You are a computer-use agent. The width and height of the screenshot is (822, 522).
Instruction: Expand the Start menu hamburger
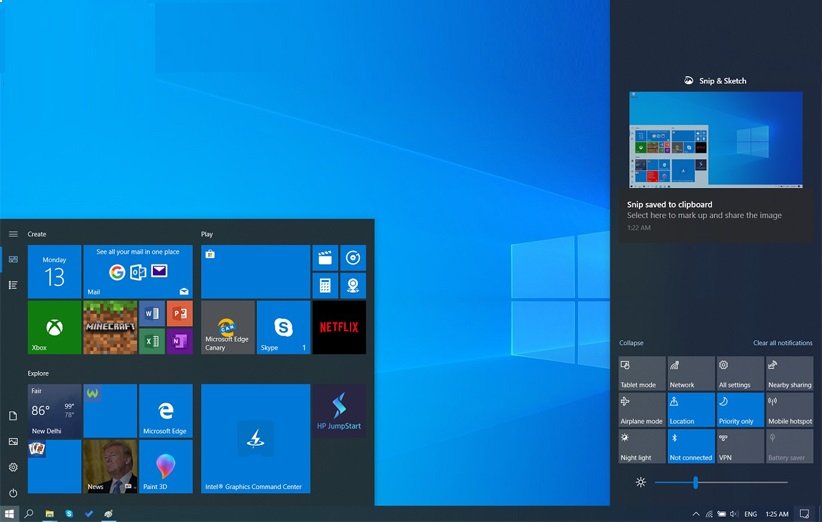tap(13, 234)
